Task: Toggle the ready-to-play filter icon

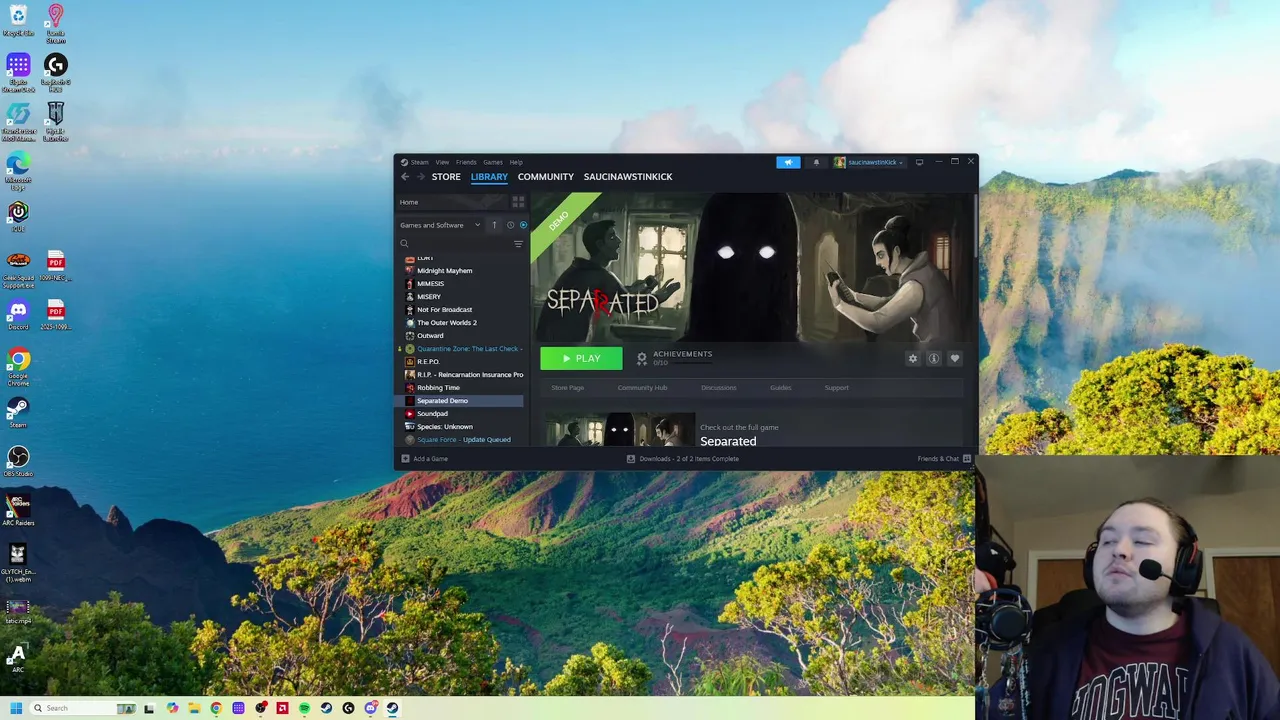Action: (x=523, y=225)
